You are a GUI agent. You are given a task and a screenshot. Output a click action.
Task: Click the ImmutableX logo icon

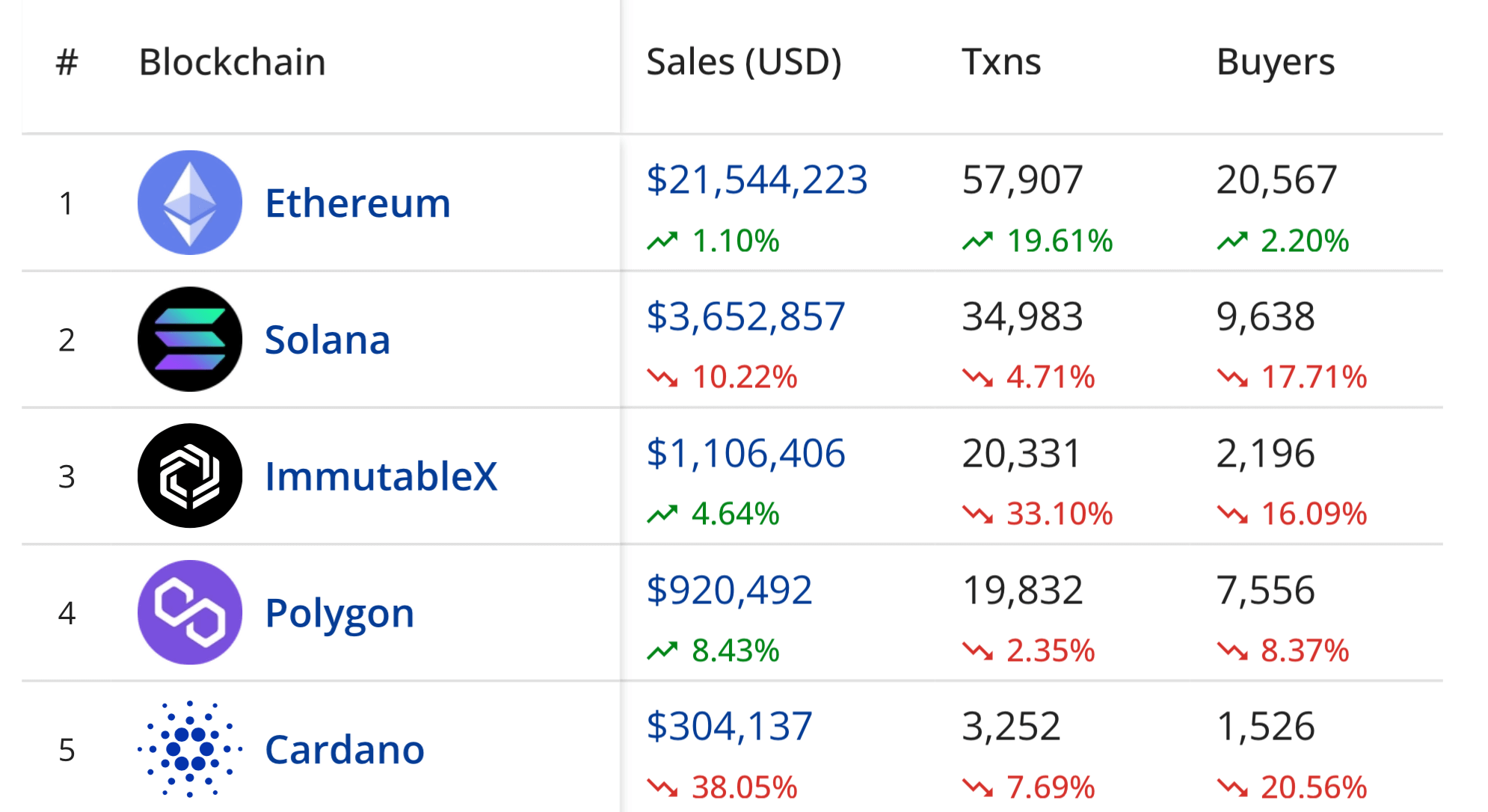pos(190,476)
